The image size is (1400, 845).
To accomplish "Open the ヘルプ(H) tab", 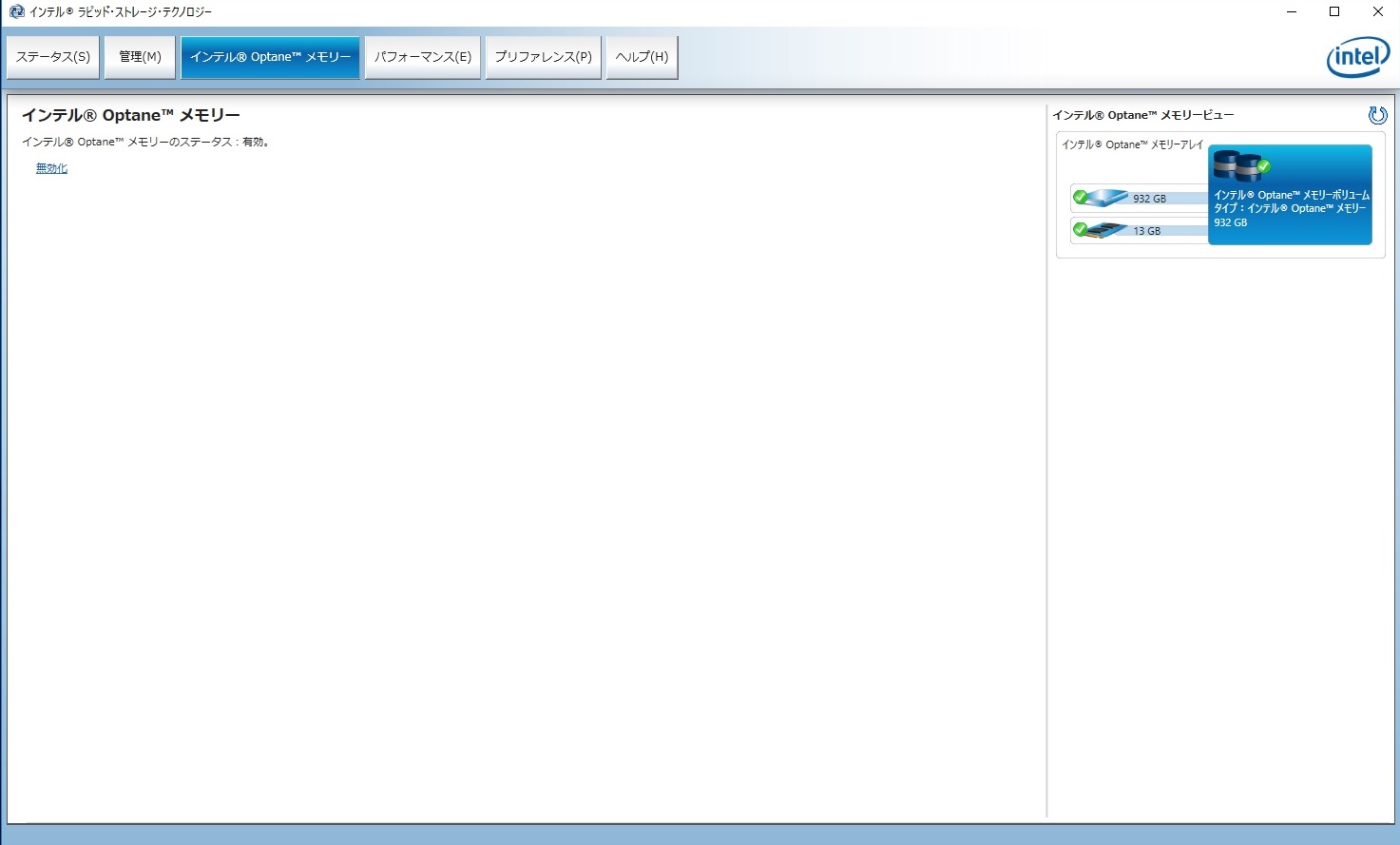I will pyautogui.click(x=642, y=57).
